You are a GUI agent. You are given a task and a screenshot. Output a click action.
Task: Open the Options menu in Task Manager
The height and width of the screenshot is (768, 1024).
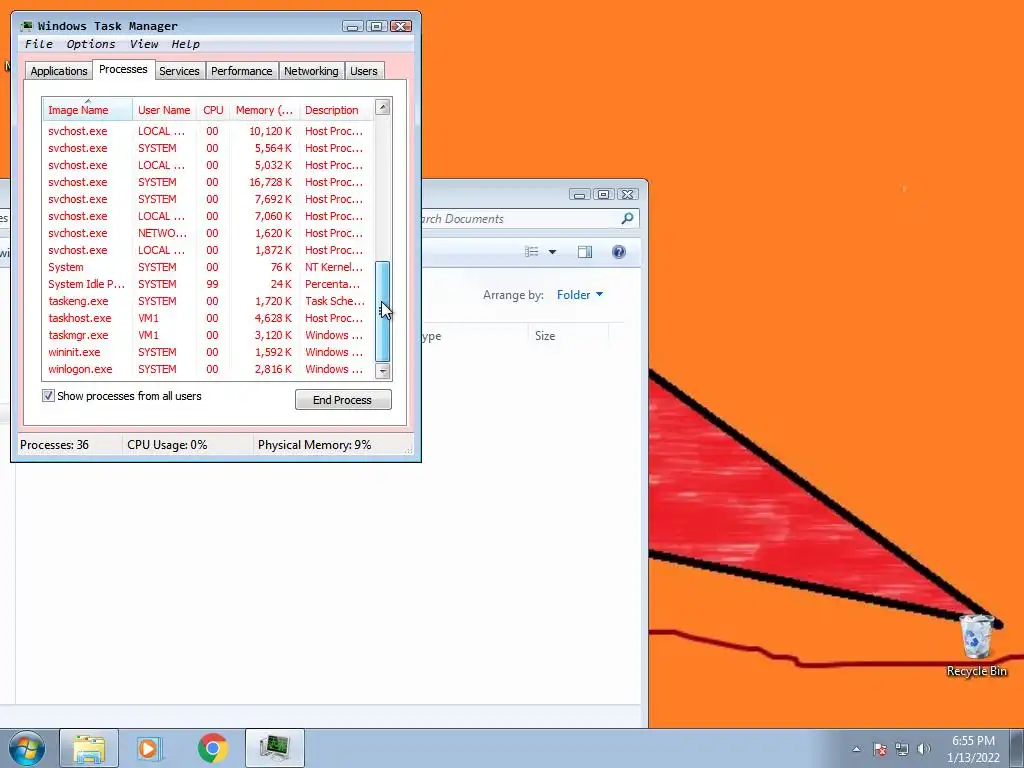coord(91,44)
